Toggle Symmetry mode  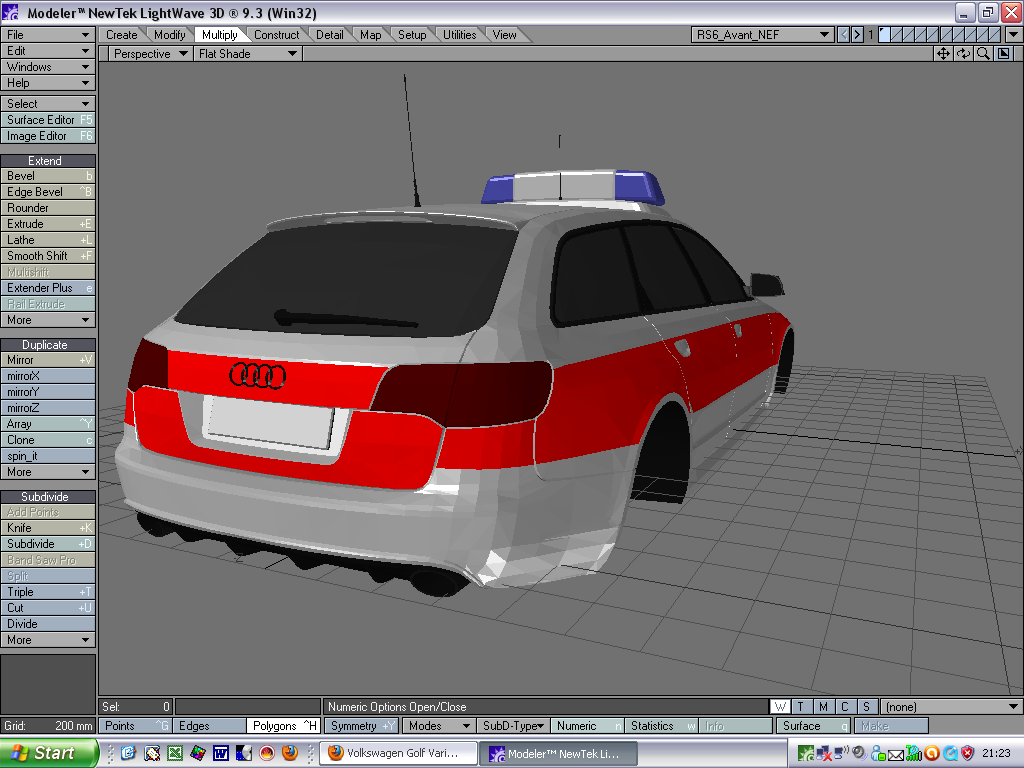(362, 726)
